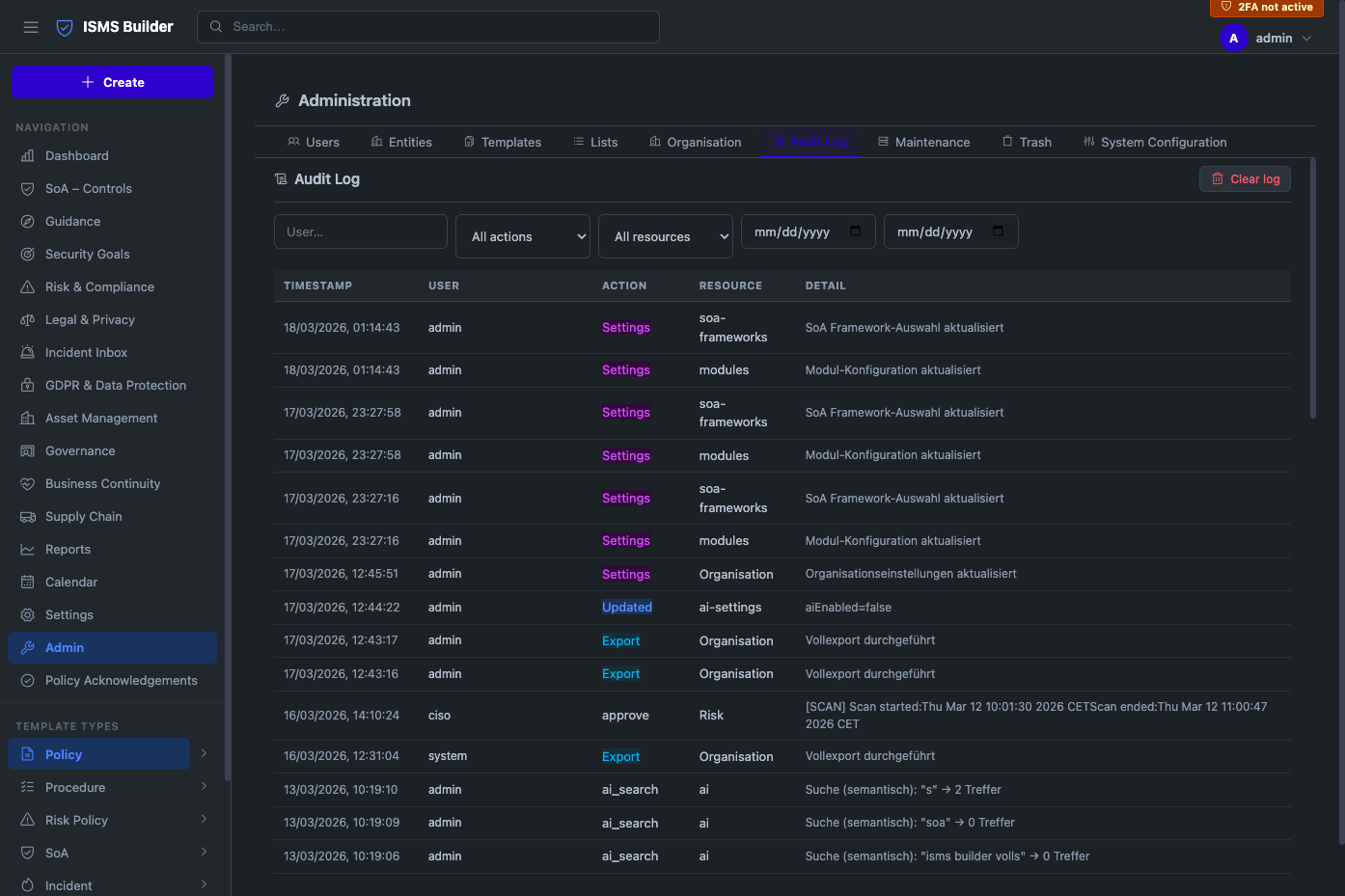Open the Maintenance tab
Viewport: 1345px width, 896px height.
923,142
